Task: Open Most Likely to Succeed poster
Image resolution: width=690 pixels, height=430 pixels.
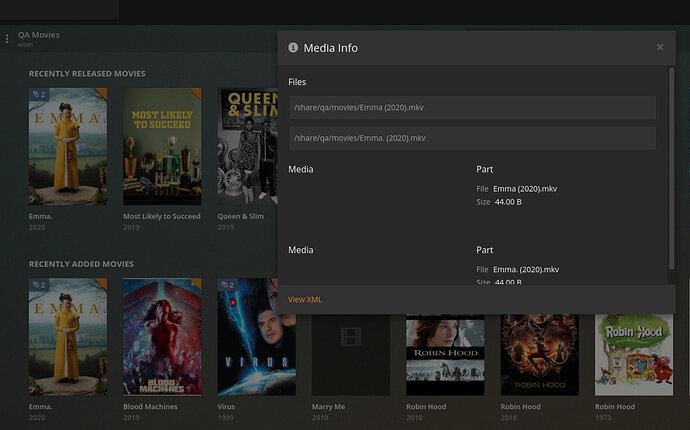Action: pyautogui.click(x=162, y=147)
